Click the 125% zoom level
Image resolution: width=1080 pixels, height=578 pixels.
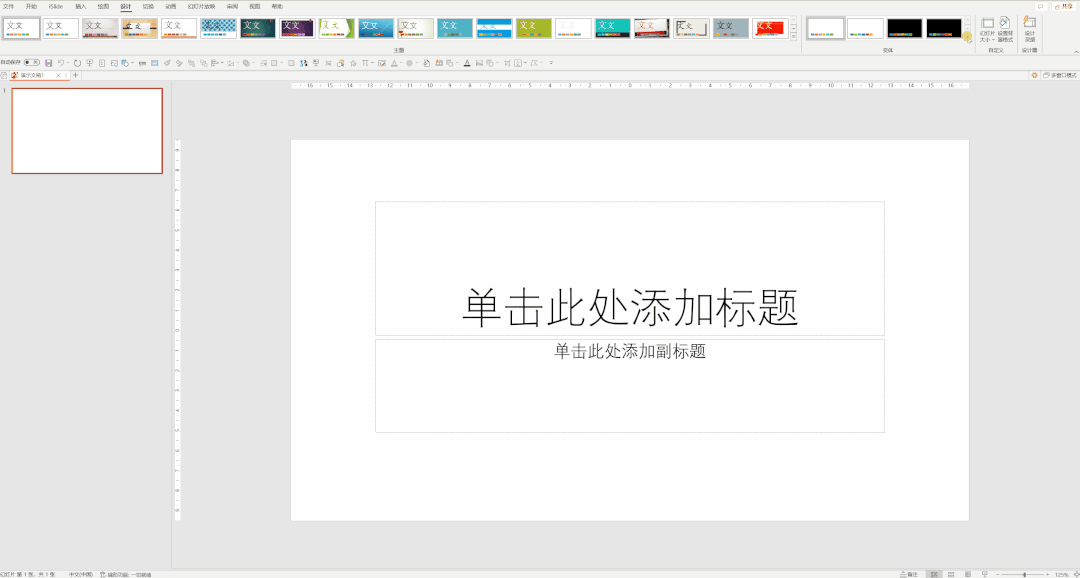point(1061,574)
